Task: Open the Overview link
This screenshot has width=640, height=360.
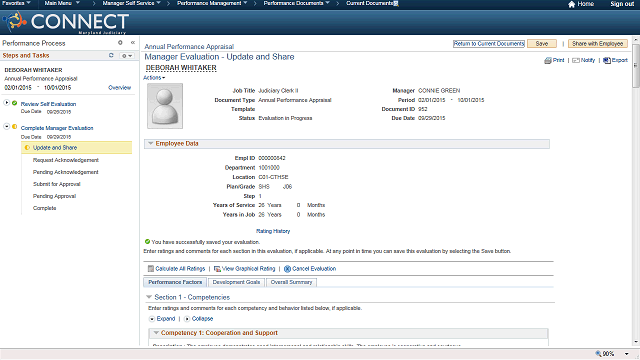Action: click(120, 87)
